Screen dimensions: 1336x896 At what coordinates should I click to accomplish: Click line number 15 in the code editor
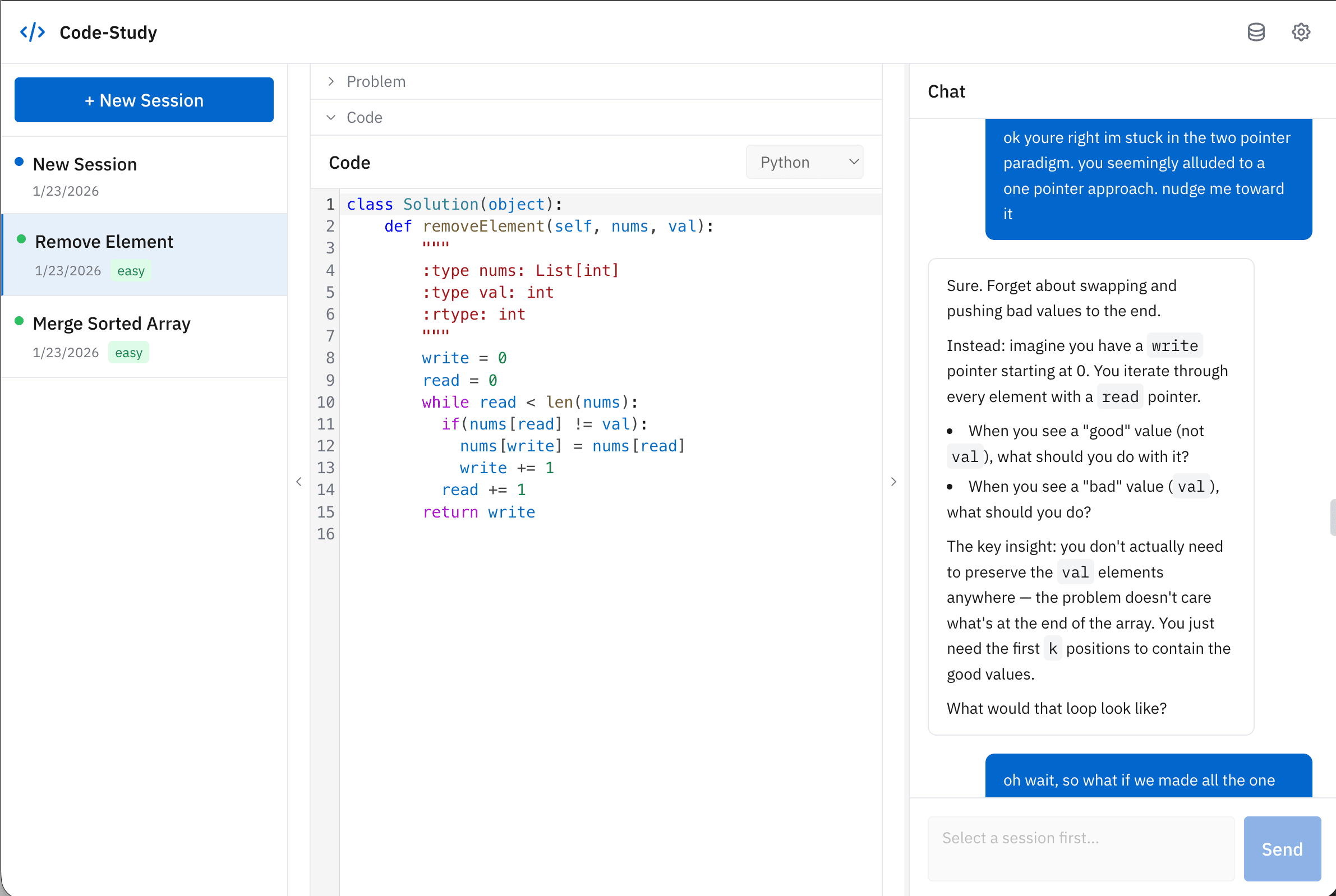tap(325, 511)
